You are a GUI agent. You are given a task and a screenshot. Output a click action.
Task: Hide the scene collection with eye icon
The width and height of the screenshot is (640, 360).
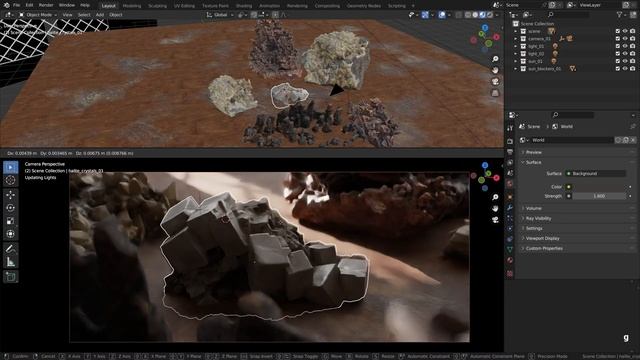625,31
